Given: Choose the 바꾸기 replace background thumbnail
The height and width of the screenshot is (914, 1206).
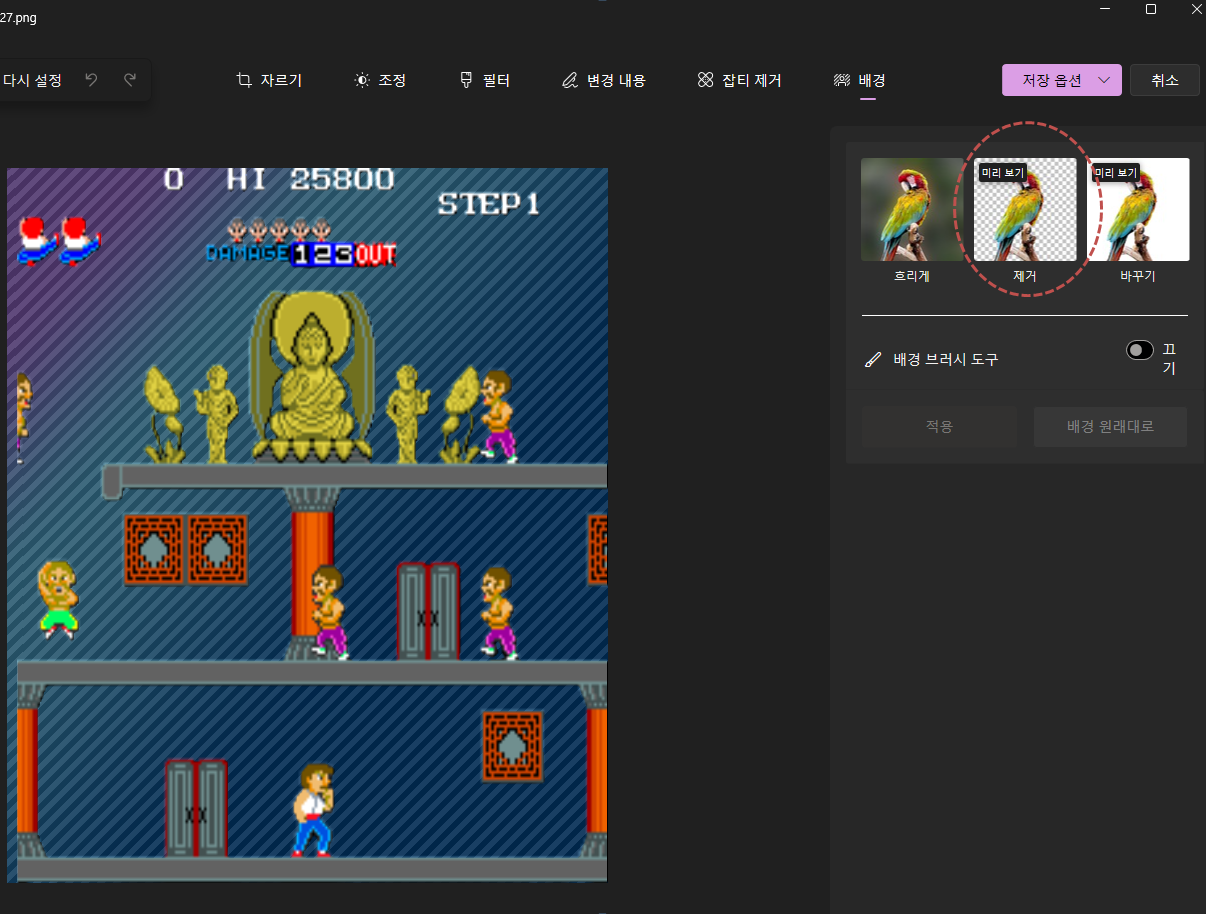Looking at the screenshot, I should [1138, 209].
